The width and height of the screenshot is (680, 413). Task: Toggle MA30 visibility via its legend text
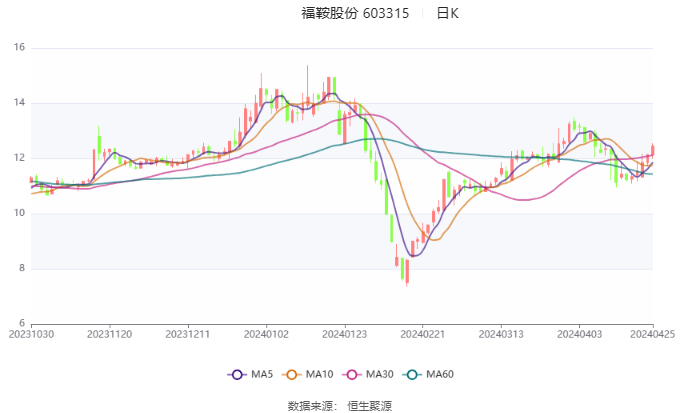pyautogui.click(x=380, y=374)
